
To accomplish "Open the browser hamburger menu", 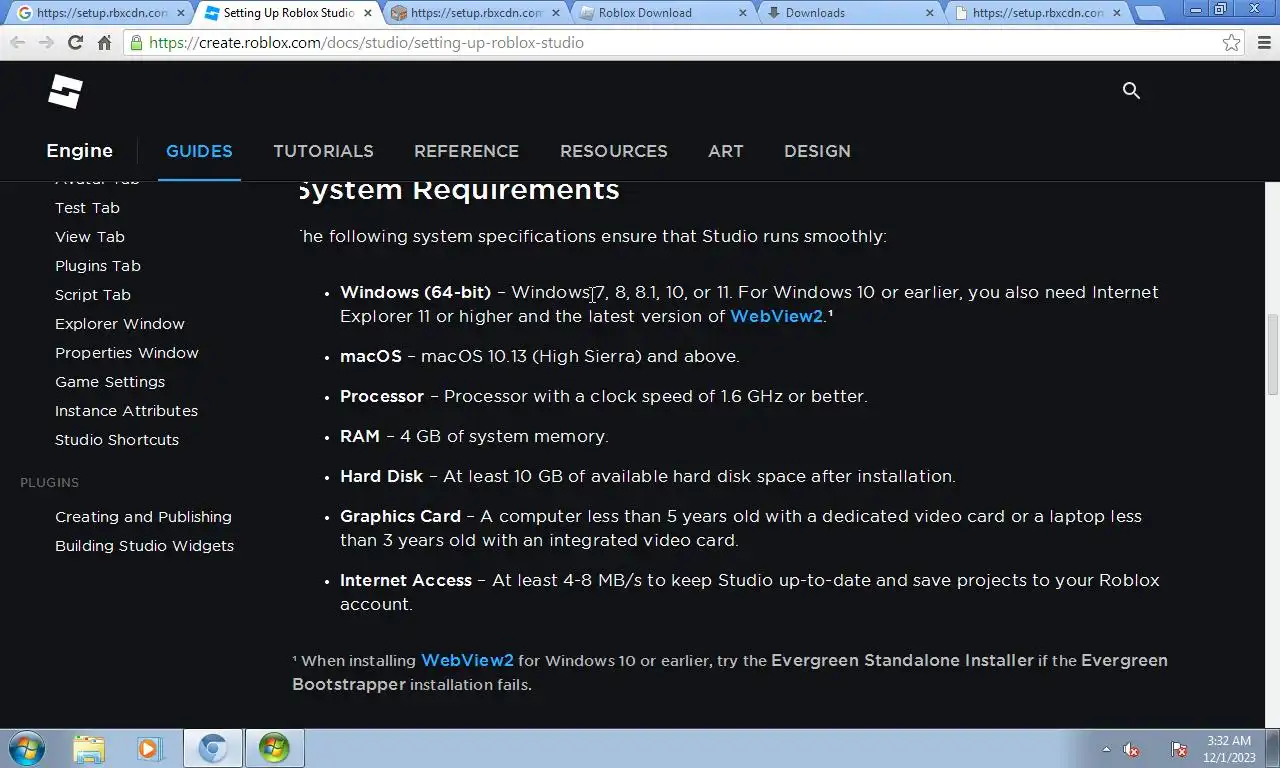I will [1262, 43].
